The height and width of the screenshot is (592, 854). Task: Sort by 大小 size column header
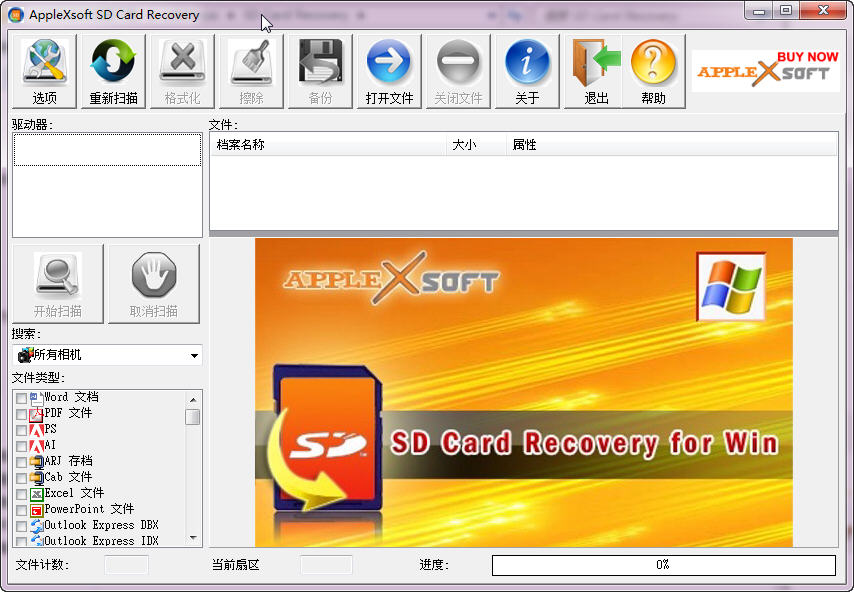coord(476,145)
